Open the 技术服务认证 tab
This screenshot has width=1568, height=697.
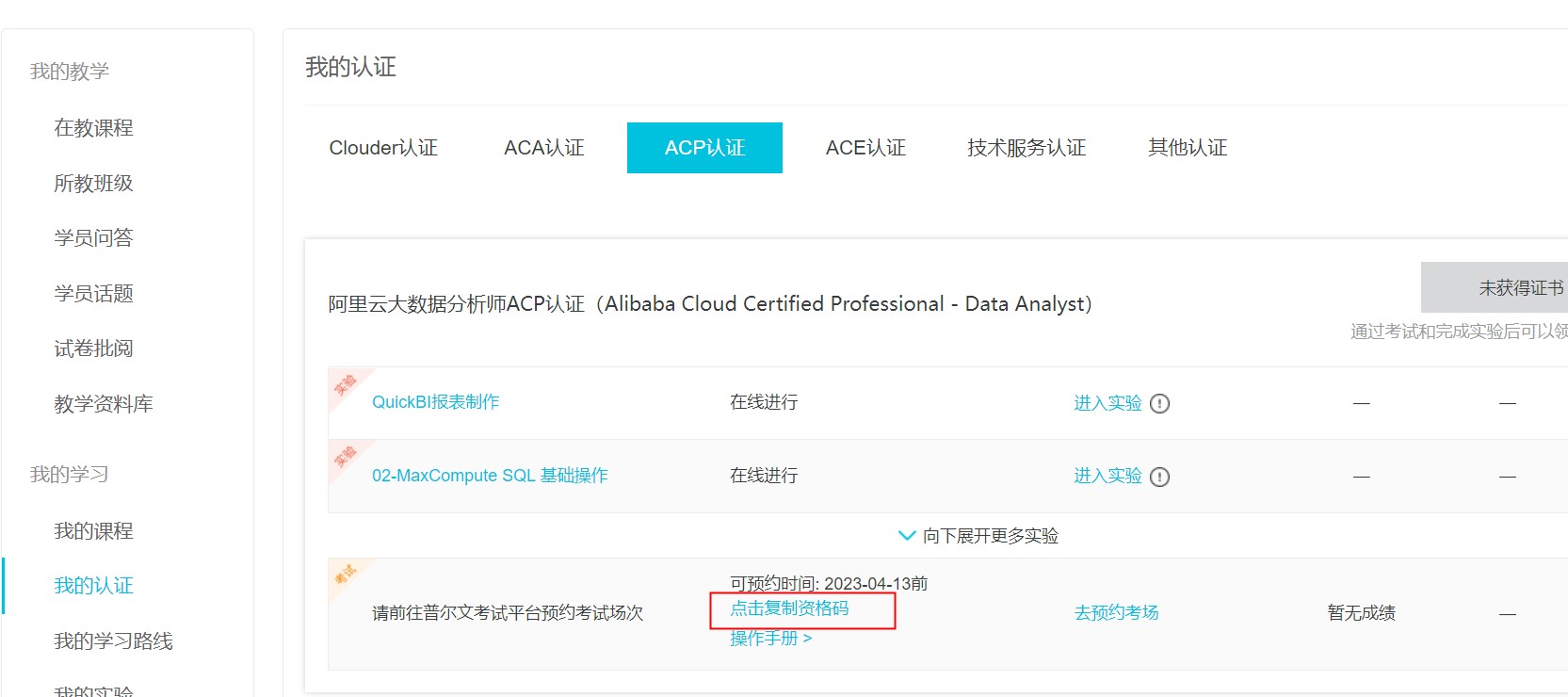1026,148
